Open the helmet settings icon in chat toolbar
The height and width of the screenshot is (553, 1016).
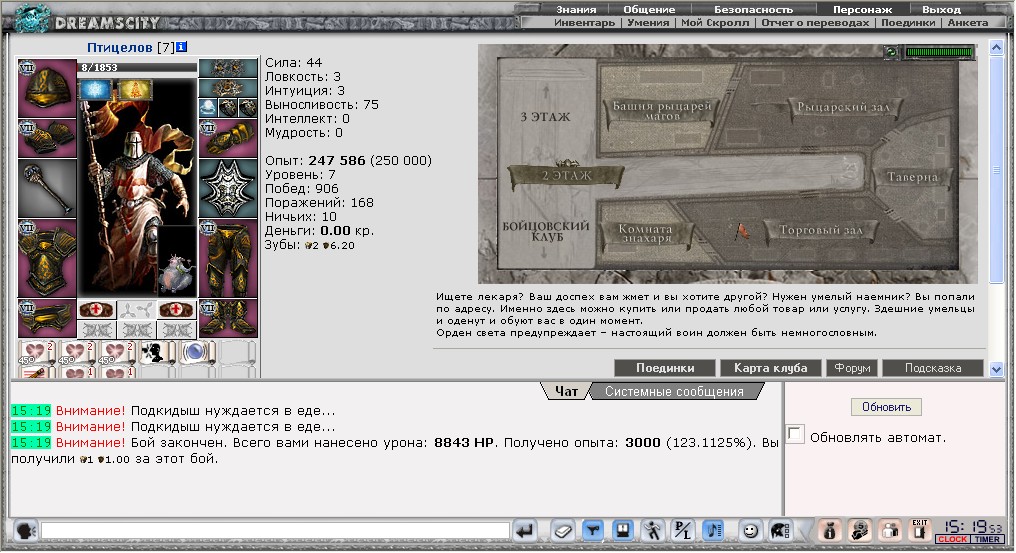click(x=781, y=531)
